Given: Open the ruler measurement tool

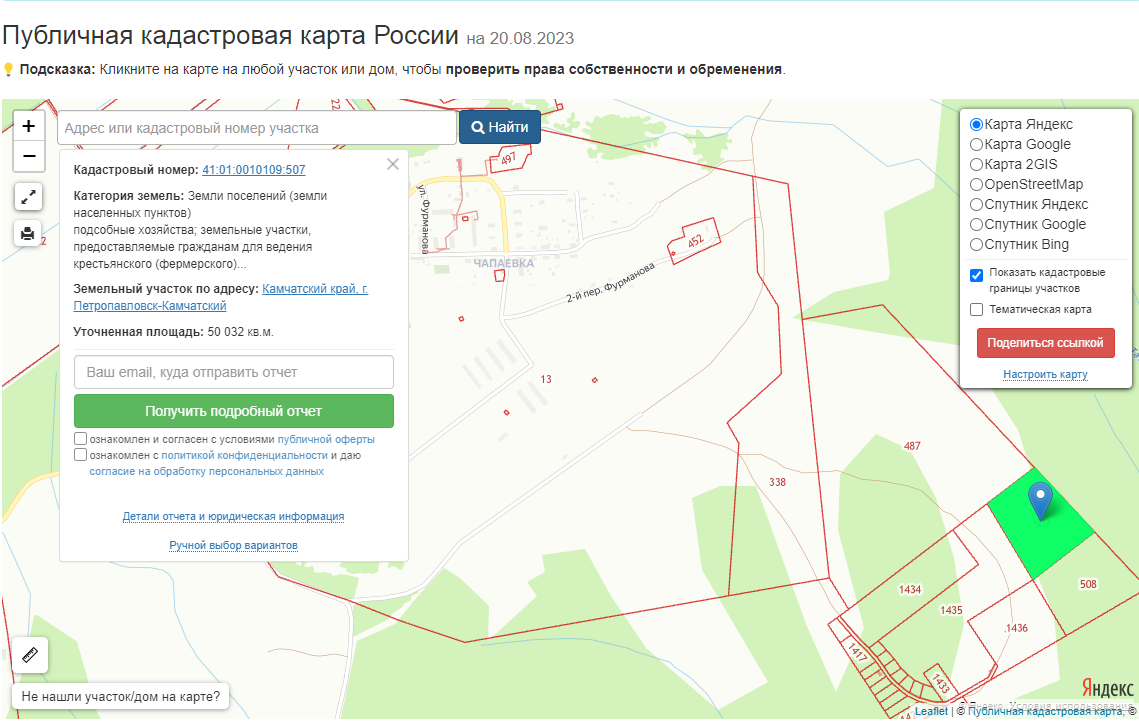Looking at the screenshot, I should 30,655.
